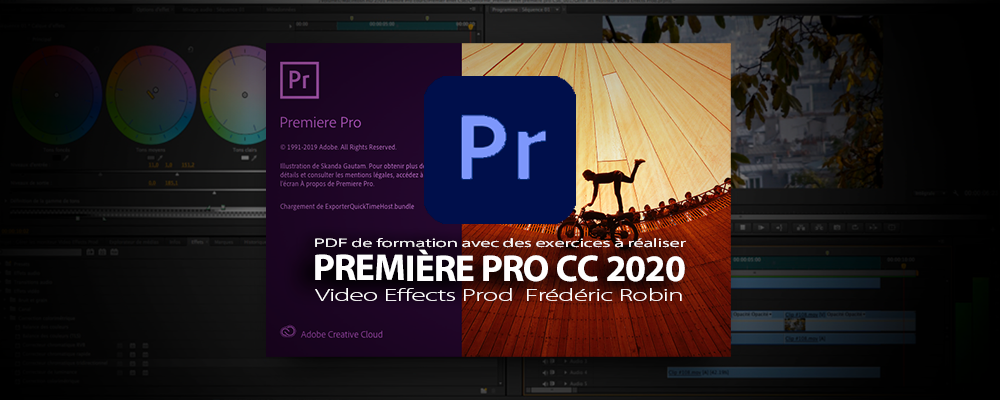The width and height of the screenshot is (1000, 400).
Task: Click the purple Pr logo on splash
Action: 299,80
